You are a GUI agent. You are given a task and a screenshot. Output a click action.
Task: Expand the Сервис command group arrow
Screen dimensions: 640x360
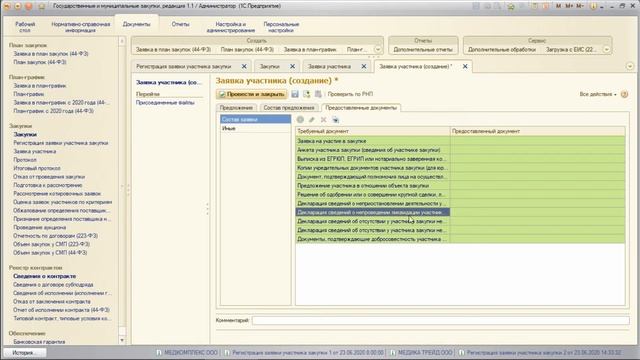[607, 49]
